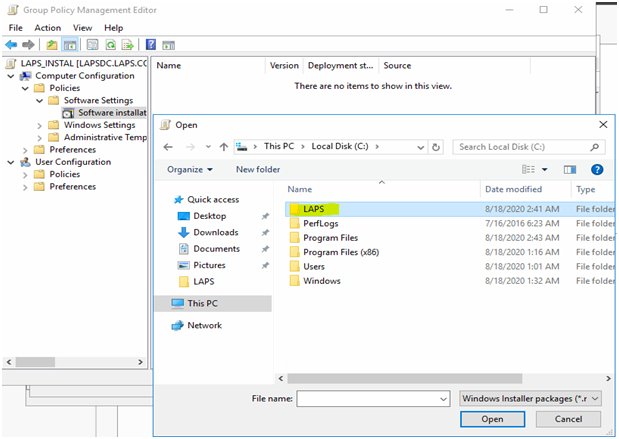
Task: Select the highlighted LAPS folder in the file list
Action: pyautogui.click(x=450, y=209)
